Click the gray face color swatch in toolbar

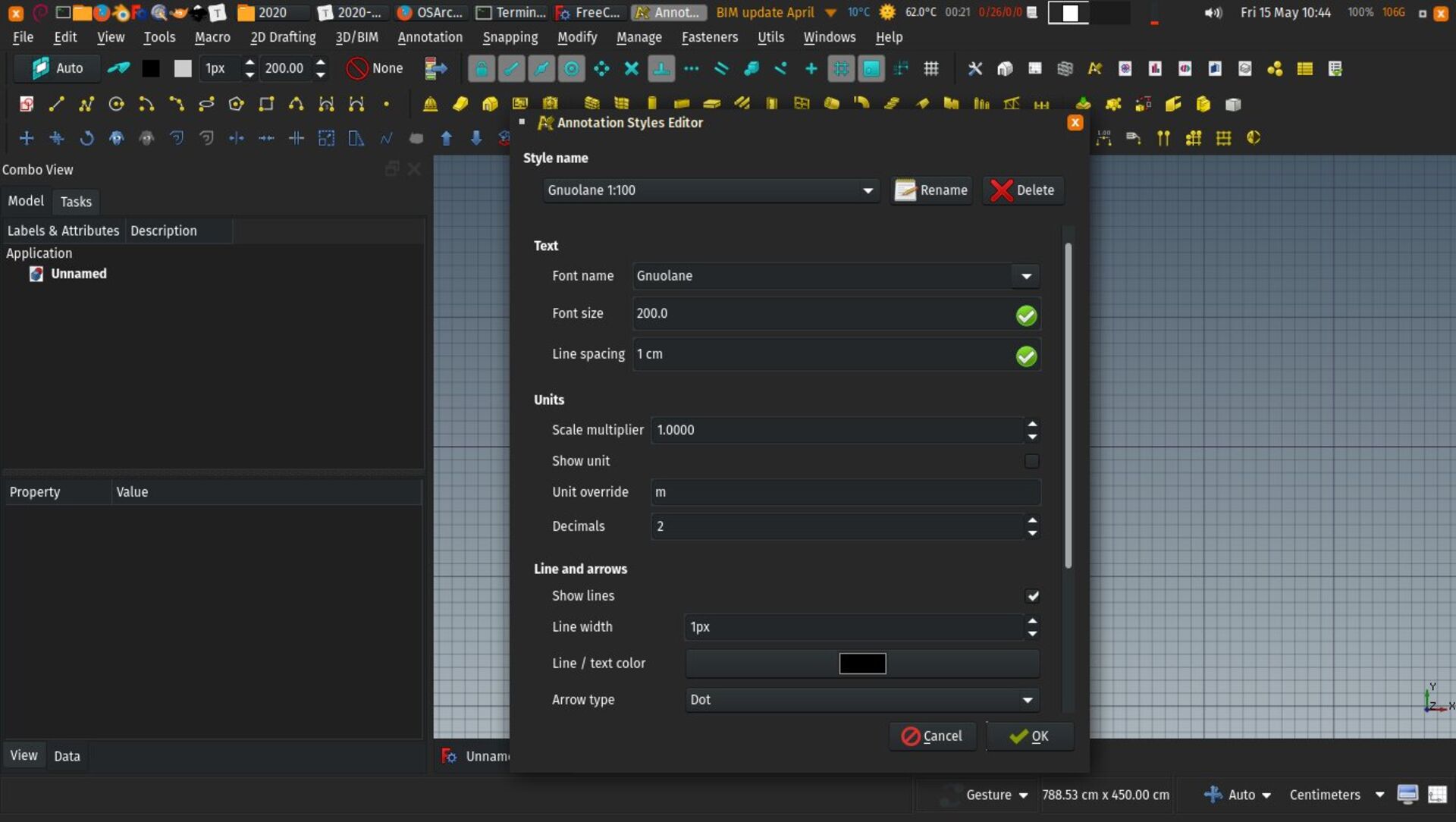[183, 68]
